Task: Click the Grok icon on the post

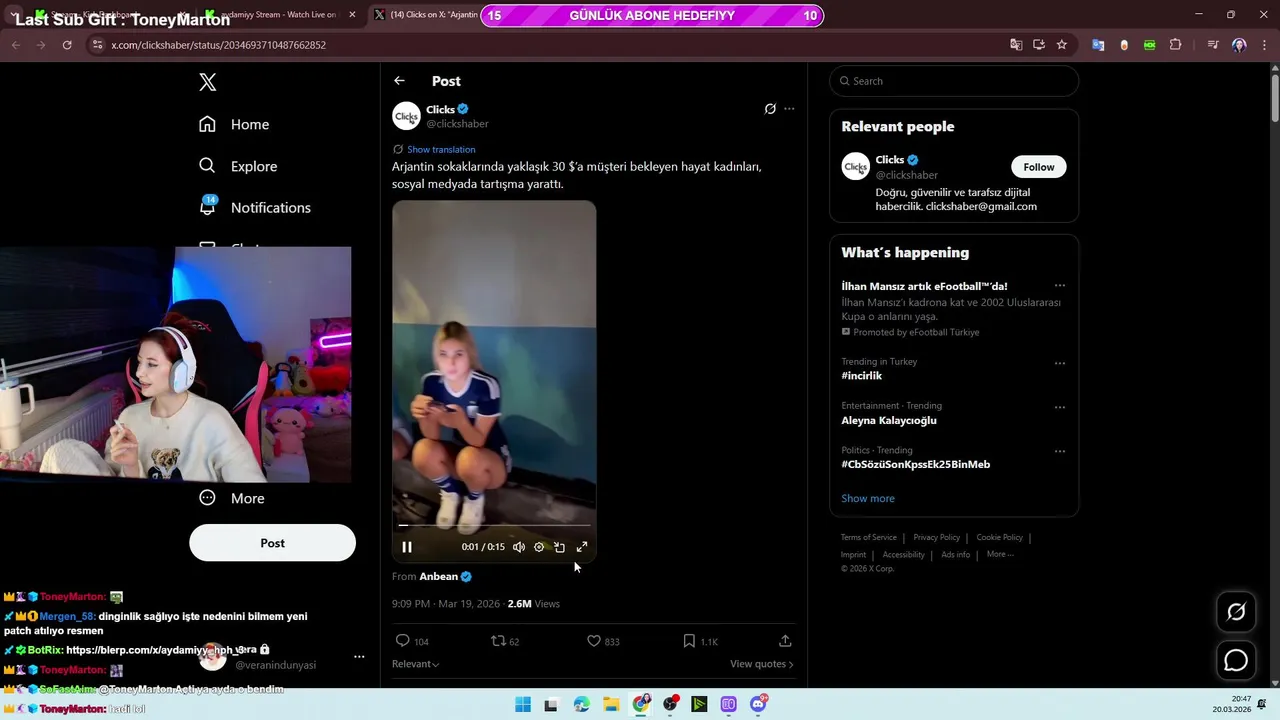Action: point(770,109)
